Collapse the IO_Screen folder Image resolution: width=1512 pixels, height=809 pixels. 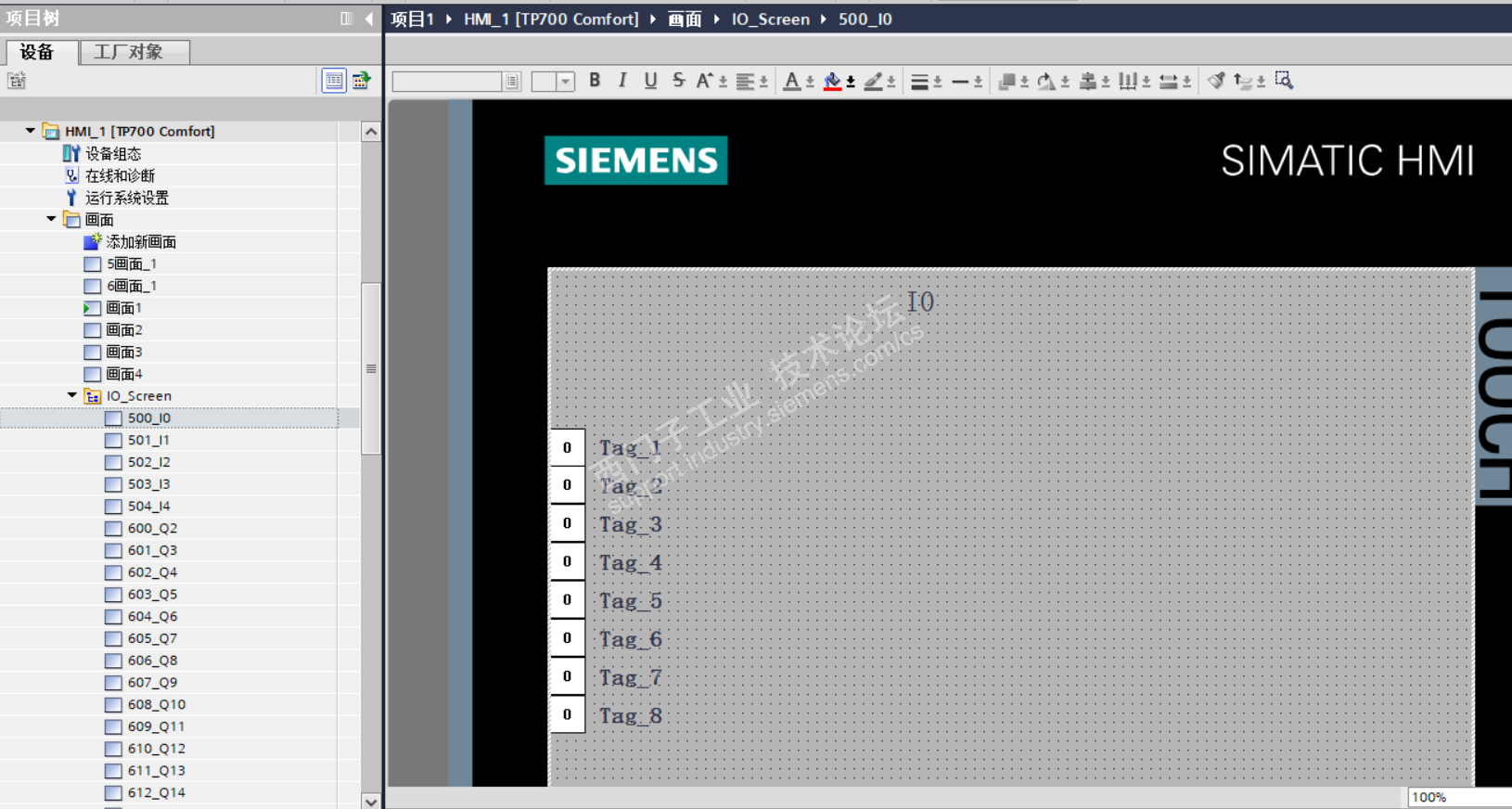pyautogui.click(x=72, y=395)
